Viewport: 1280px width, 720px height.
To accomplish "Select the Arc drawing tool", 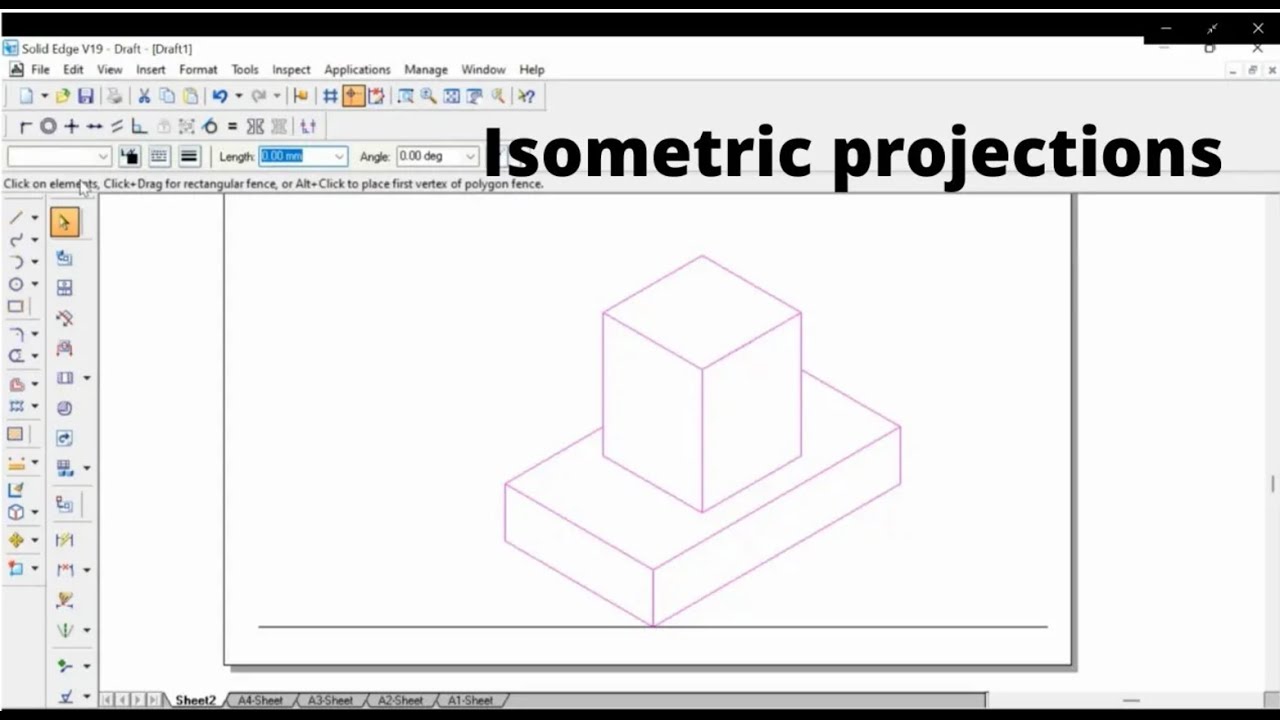I will (15, 262).
